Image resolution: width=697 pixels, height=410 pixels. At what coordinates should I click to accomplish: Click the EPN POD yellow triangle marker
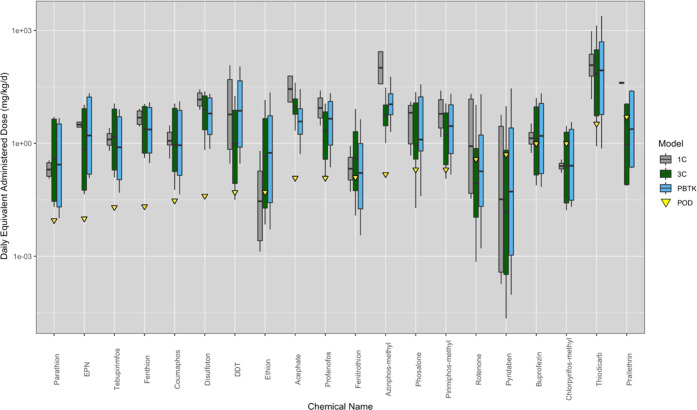[84, 219]
